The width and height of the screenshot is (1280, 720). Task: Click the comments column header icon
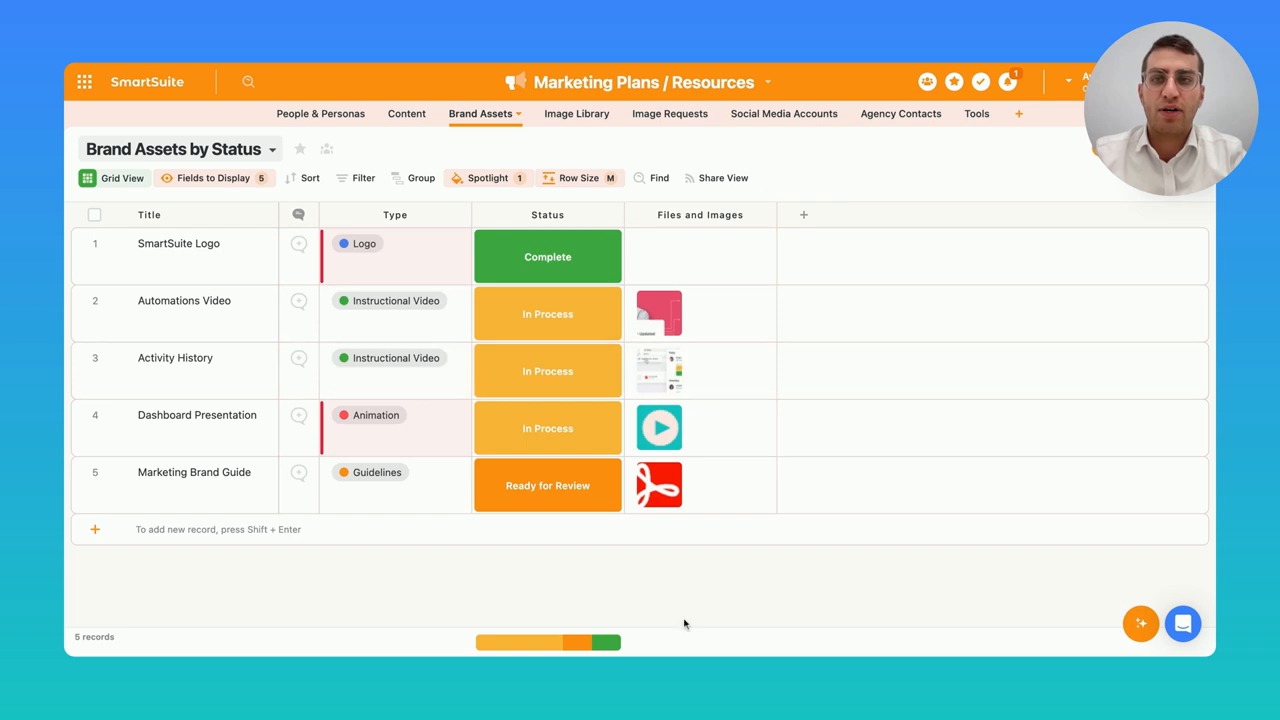298,215
